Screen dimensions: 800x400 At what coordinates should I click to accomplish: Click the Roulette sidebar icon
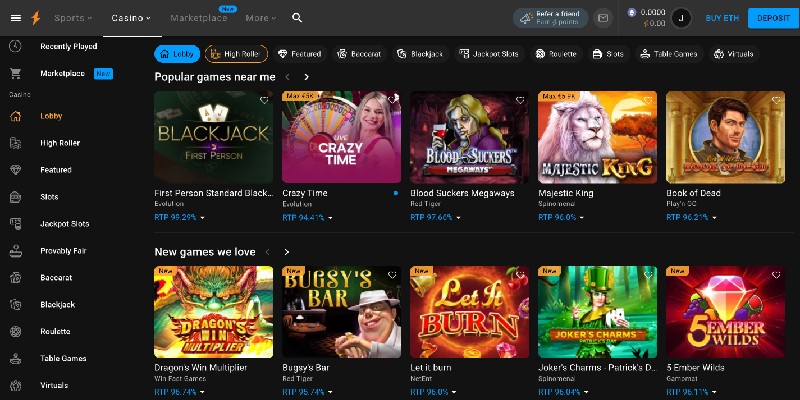[15, 332]
